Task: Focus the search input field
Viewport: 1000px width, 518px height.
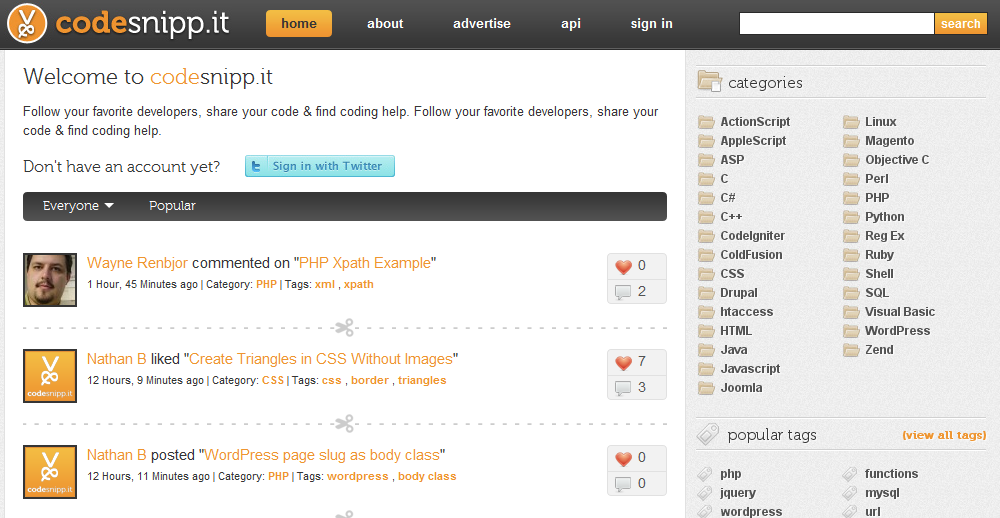Action: click(x=837, y=24)
